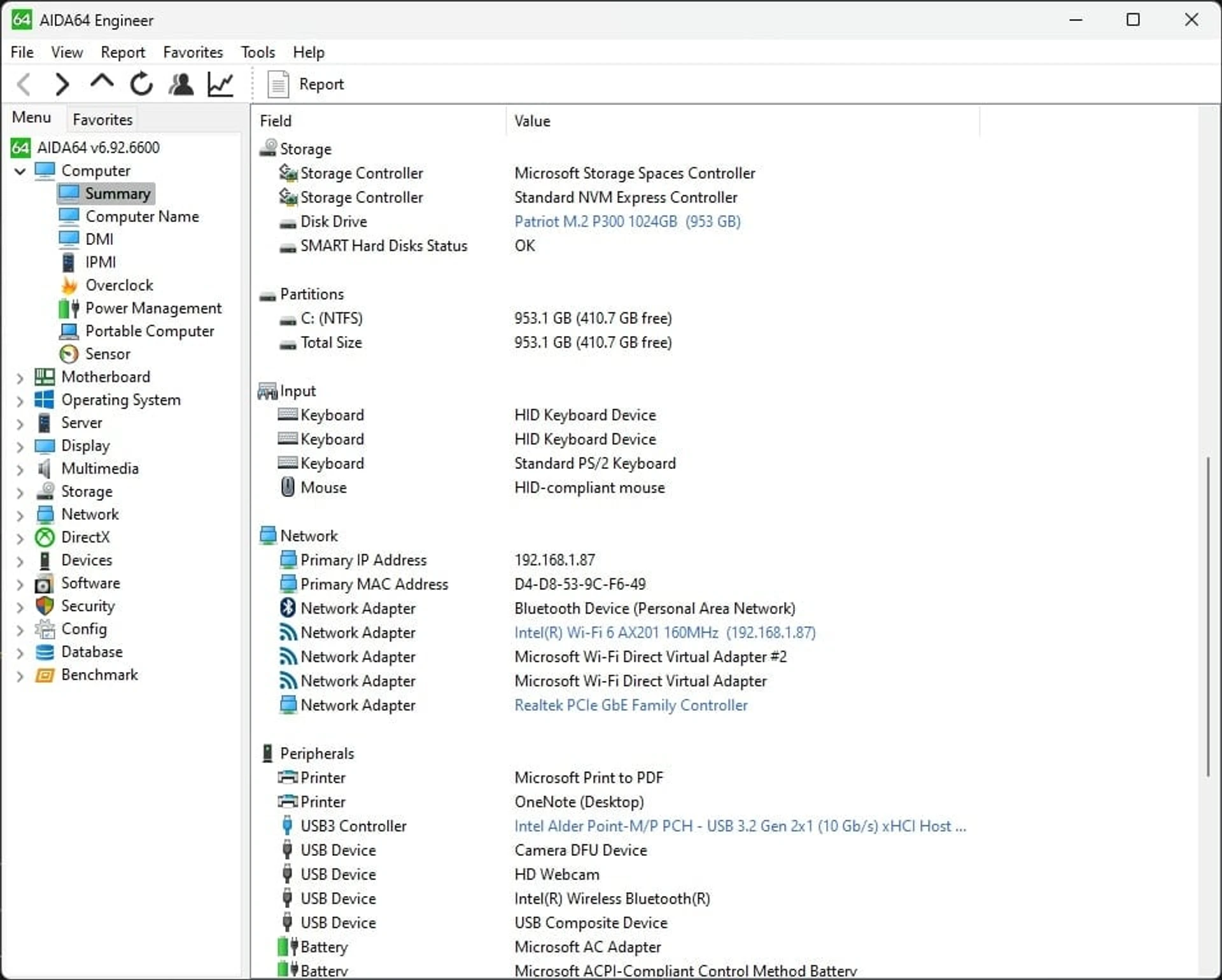This screenshot has height=980, width=1222.
Task: Select the USB3 Controller row
Action: 616,826
